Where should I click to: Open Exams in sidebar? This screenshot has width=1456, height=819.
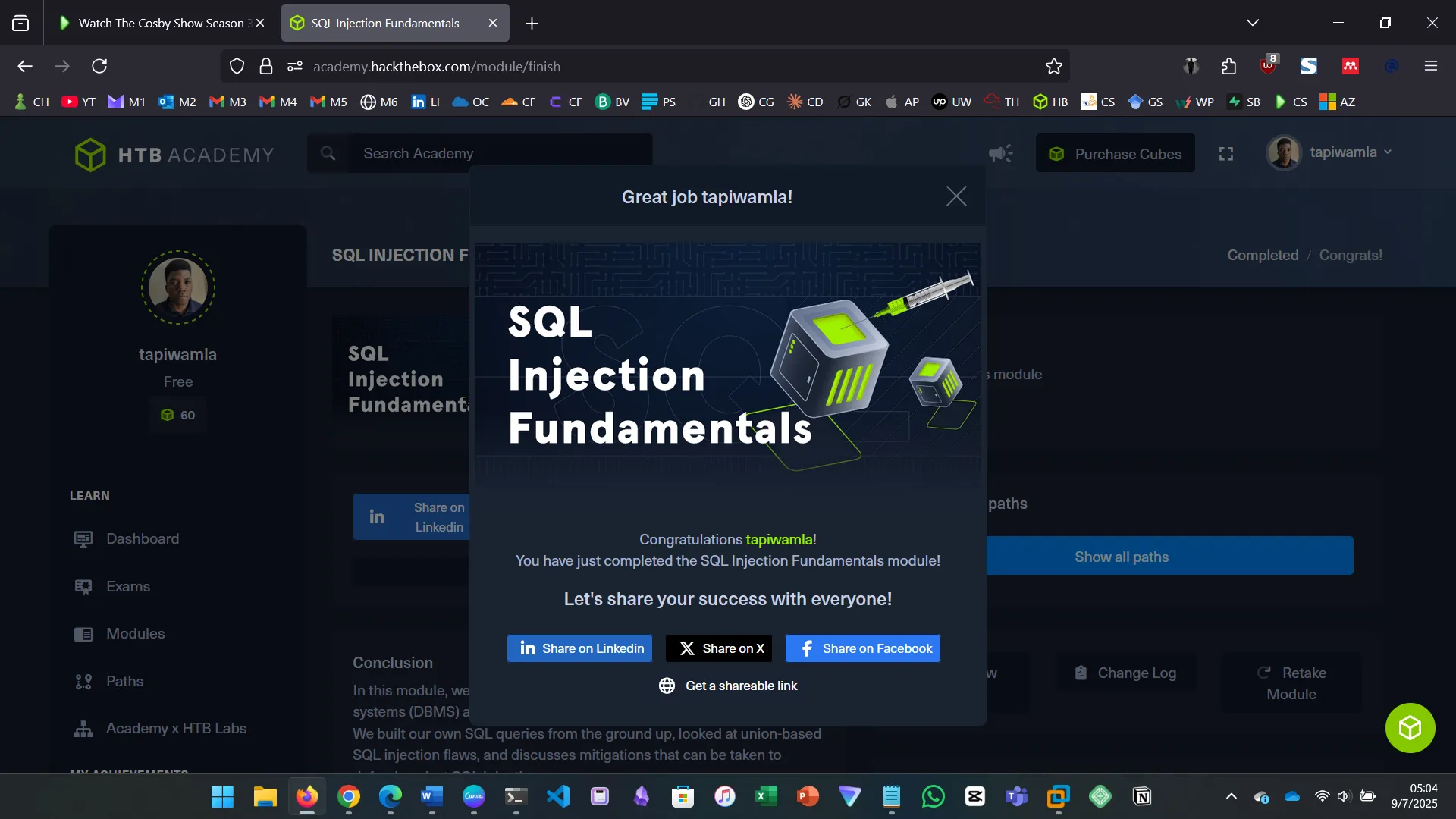pos(127,586)
